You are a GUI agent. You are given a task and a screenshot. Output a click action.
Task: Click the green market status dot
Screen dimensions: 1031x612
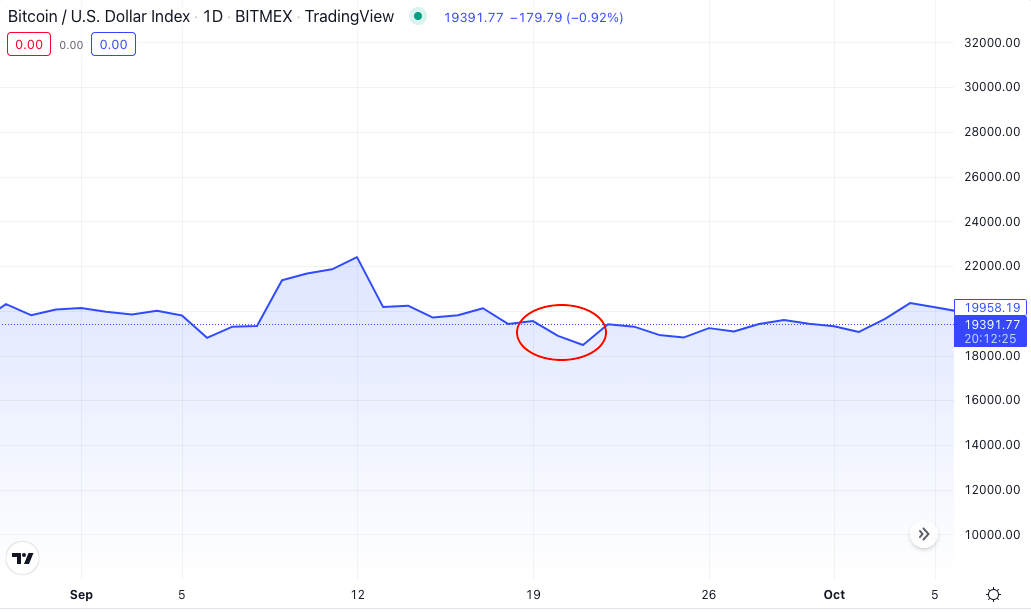418,16
